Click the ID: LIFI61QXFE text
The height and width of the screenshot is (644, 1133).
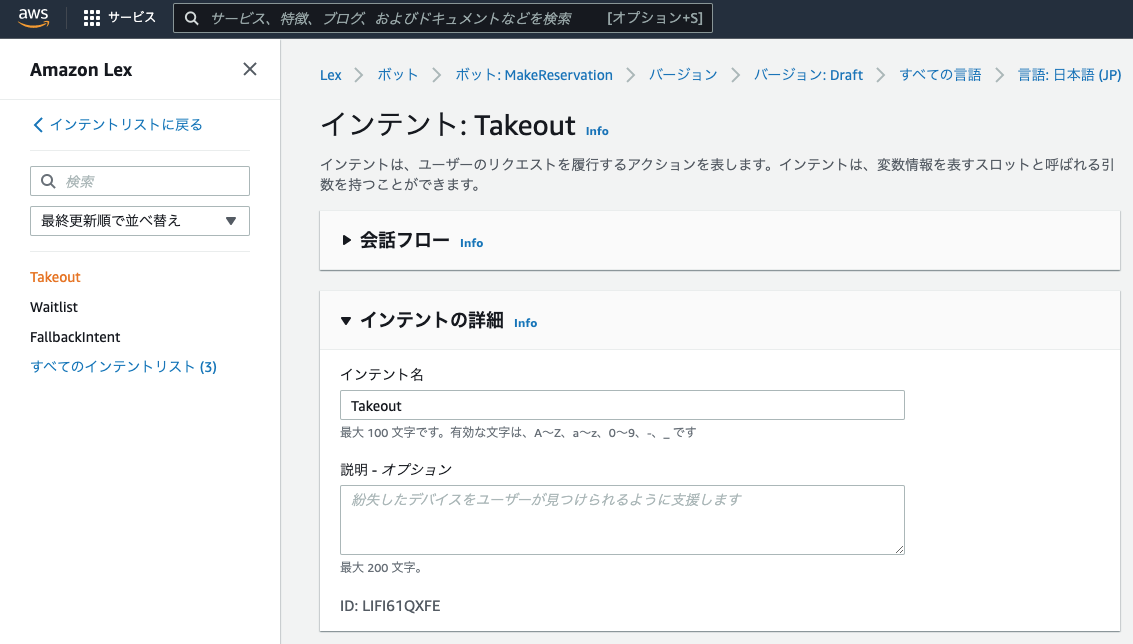pos(390,606)
